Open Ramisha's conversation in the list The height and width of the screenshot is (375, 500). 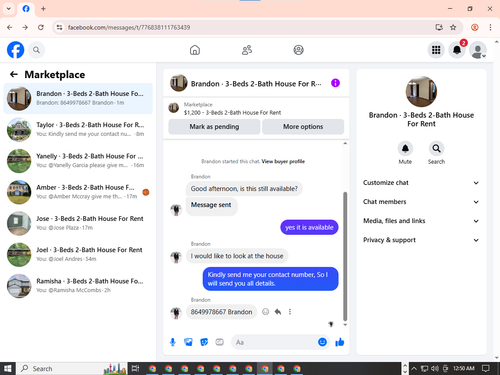click(x=78, y=286)
